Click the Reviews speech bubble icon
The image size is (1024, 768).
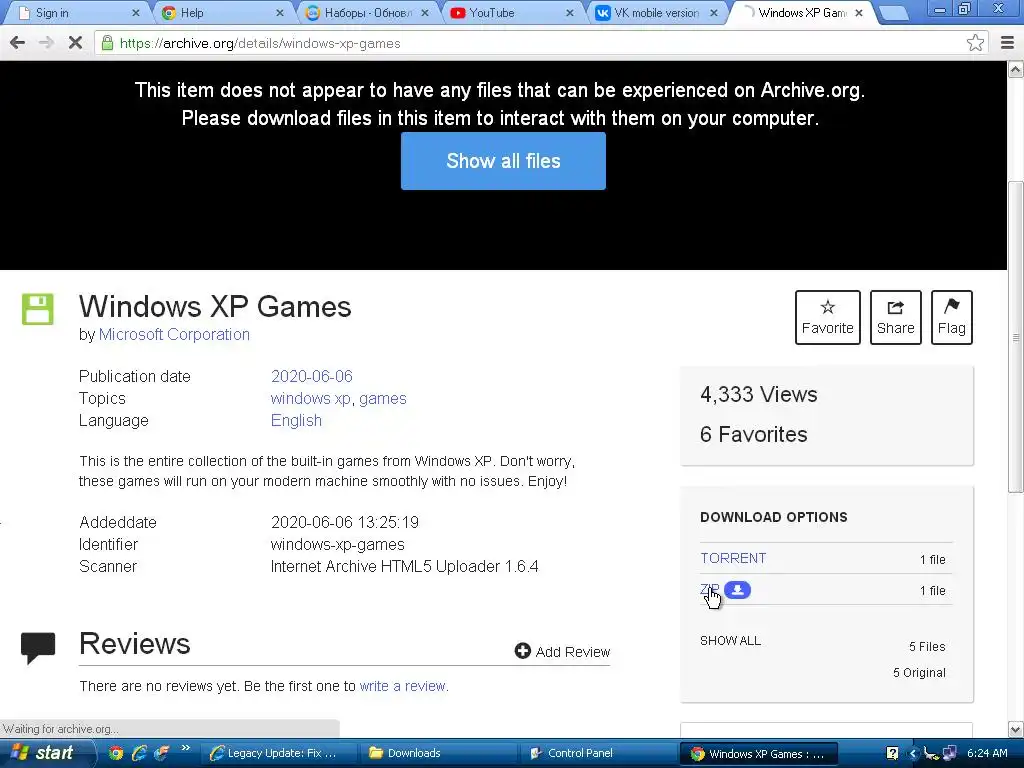(38, 648)
